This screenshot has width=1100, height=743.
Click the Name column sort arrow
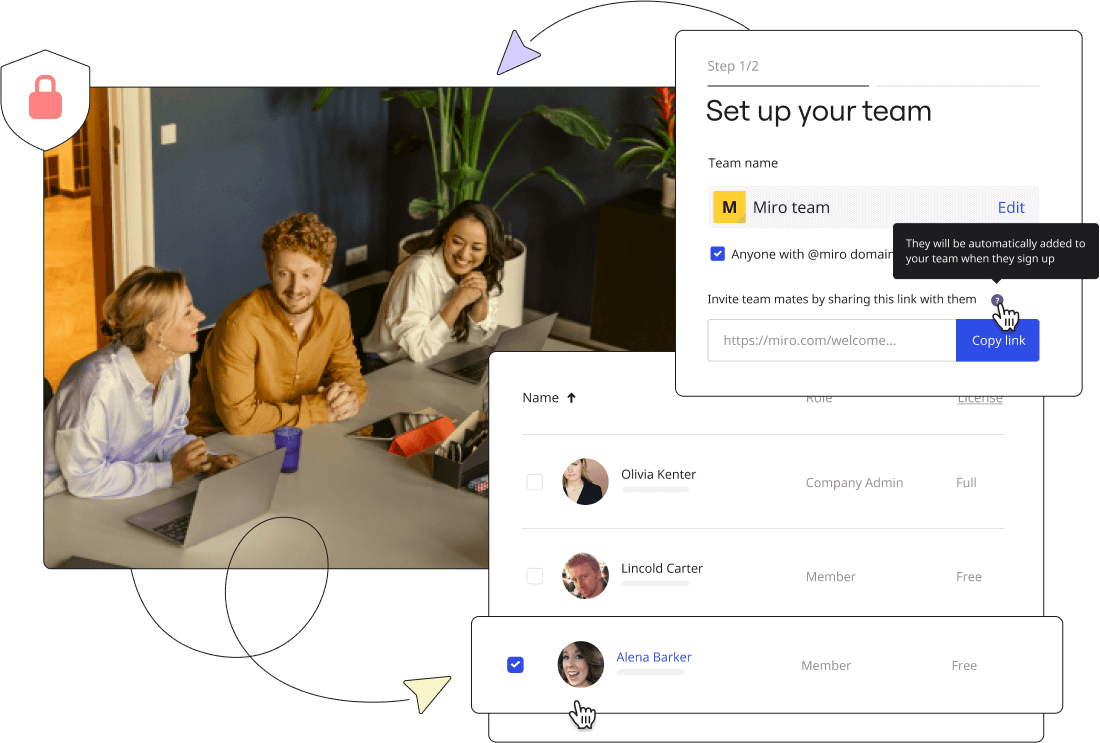572,398
